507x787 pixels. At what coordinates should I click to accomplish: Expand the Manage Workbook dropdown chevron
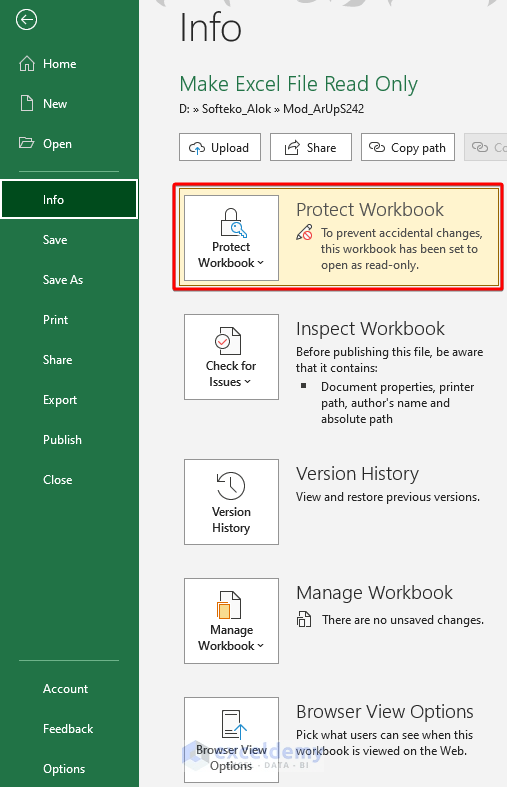(x=261, y=645)
